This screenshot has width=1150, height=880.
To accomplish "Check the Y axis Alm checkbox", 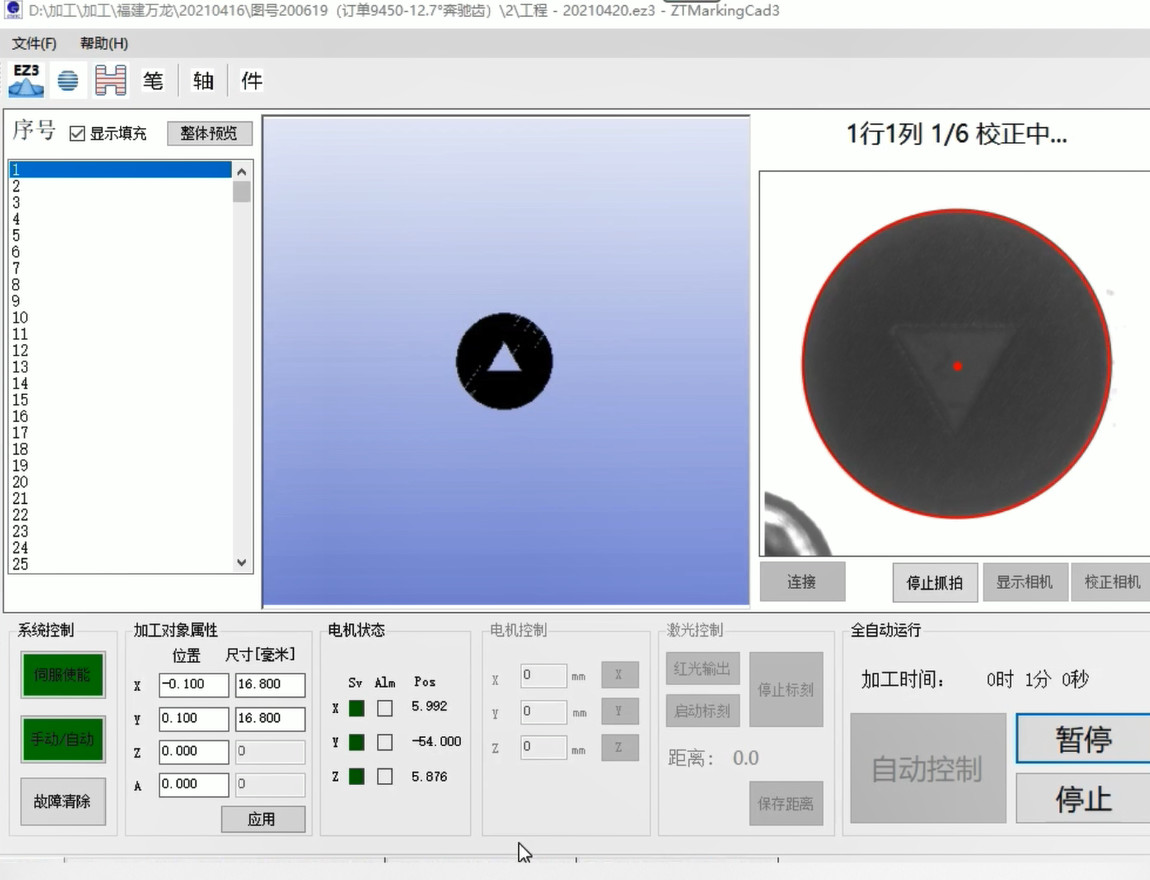I will pyautogui.click(x=385, y=743).
